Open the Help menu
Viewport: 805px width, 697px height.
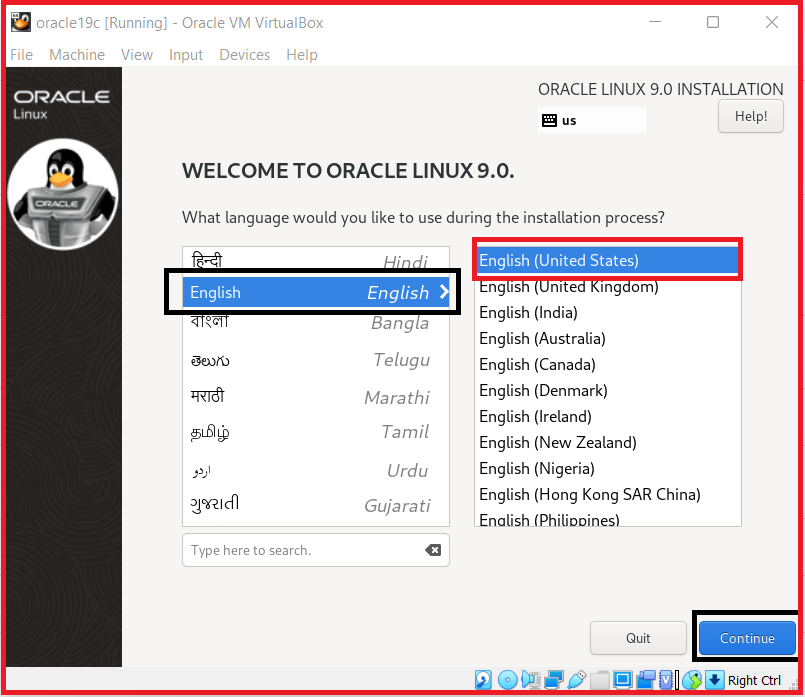click(302, 54)
